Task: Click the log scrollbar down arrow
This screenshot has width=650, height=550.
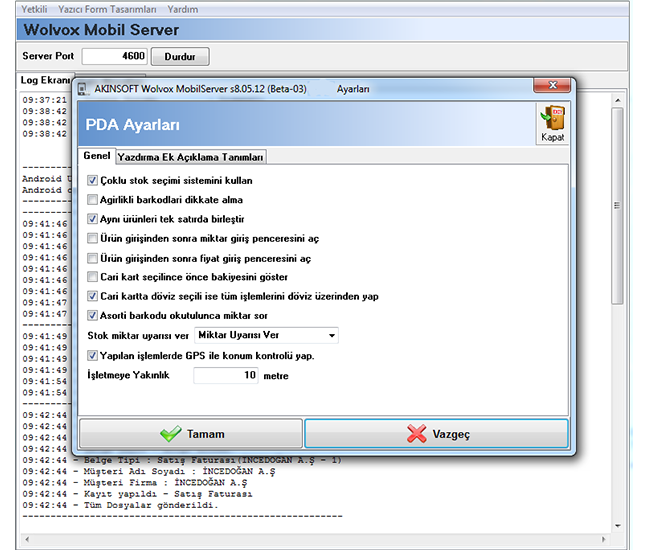Action: 618,526
